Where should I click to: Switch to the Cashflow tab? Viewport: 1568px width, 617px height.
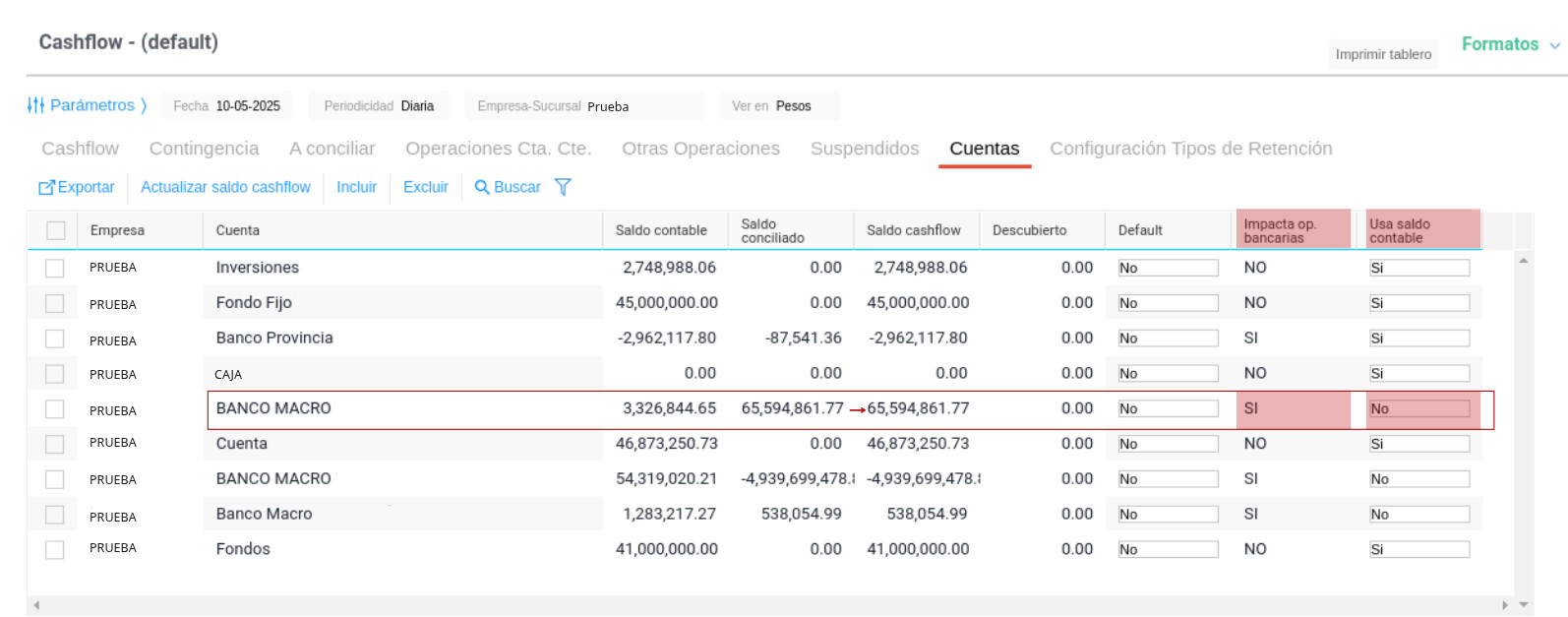80,149
